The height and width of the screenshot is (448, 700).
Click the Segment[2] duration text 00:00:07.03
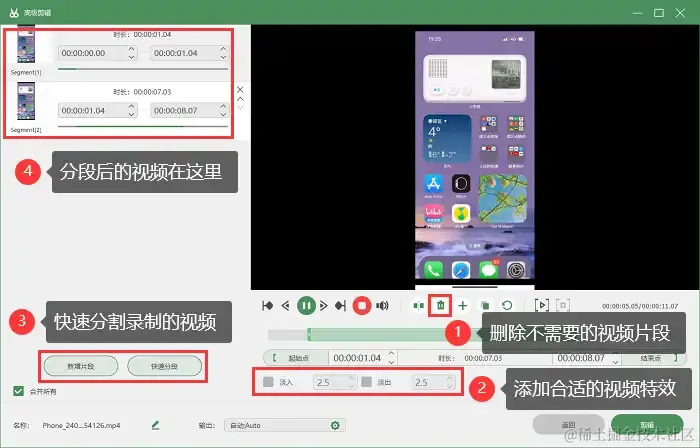(x=152, y=92)
